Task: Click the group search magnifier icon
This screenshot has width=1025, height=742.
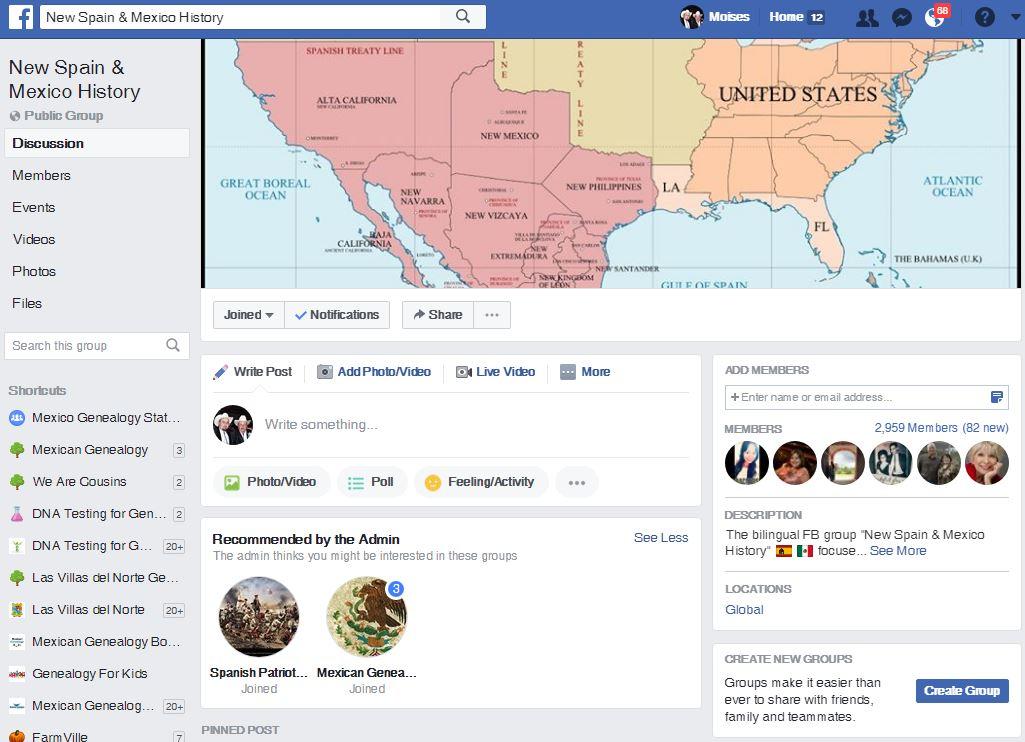Action: [x=173, y=345]
